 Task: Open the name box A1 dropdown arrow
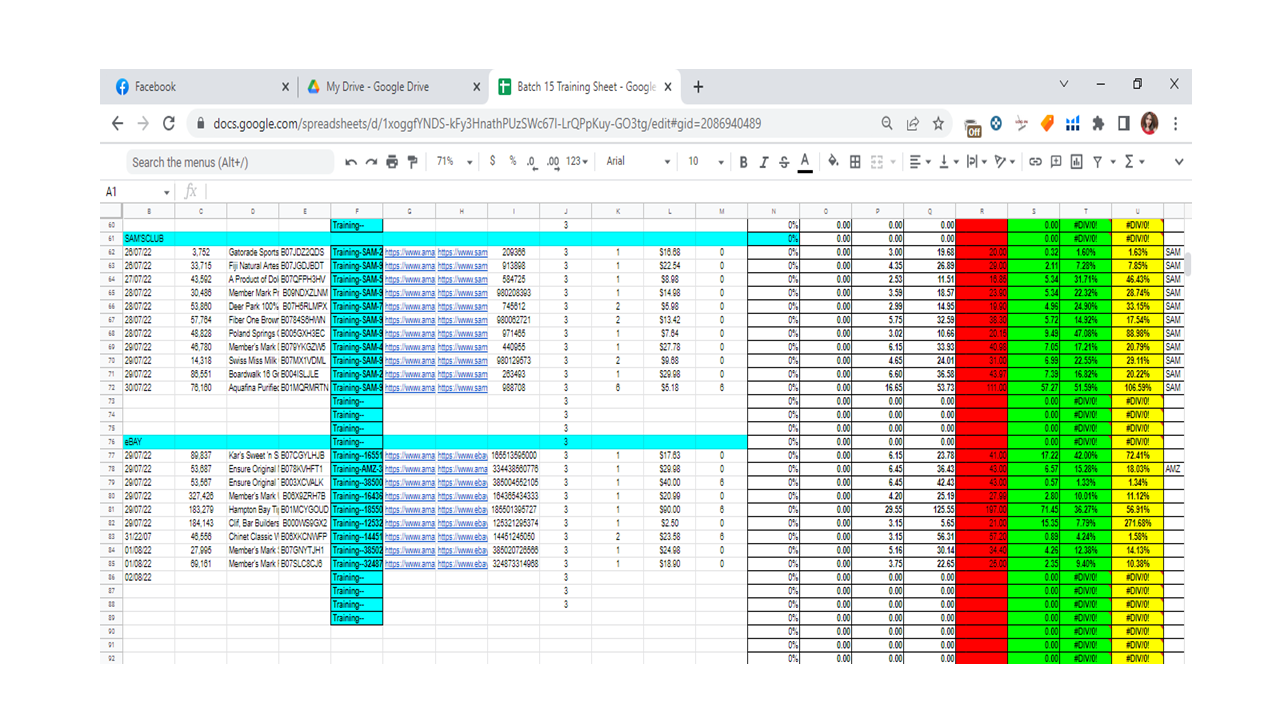[x=167, y=192]
